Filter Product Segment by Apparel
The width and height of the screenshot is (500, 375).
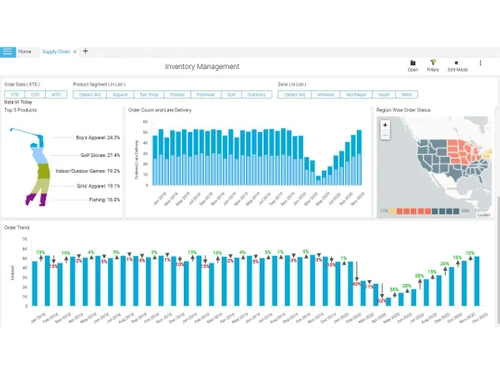pos(120,95)
